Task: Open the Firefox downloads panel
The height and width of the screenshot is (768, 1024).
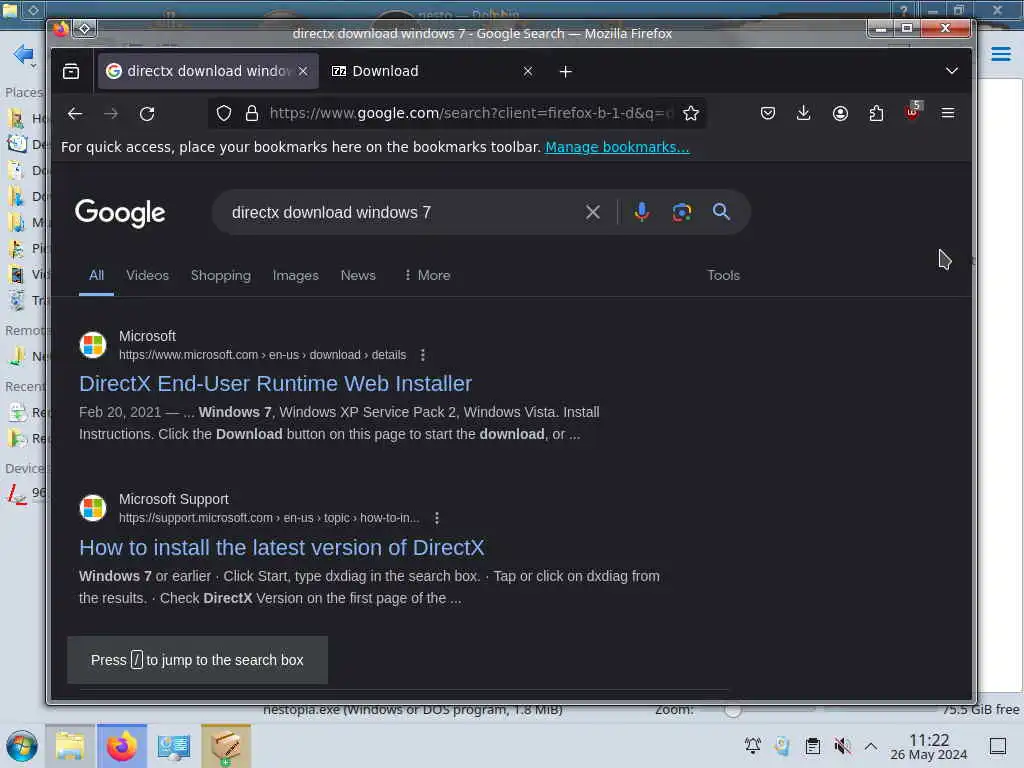Action: [804, 114]
